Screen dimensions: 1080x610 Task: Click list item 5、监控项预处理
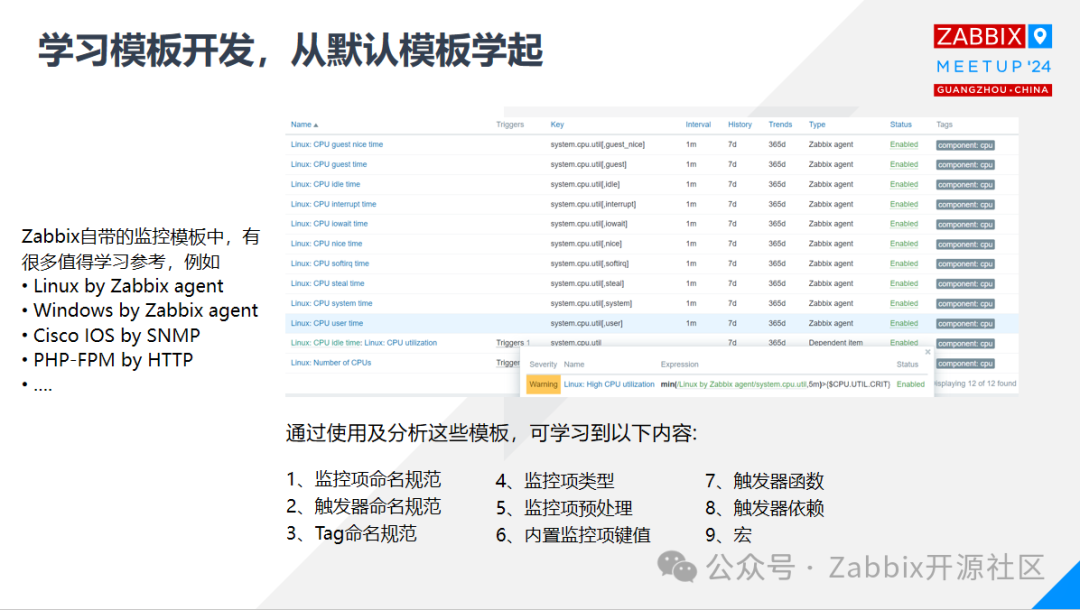click(x=564, y=508)
